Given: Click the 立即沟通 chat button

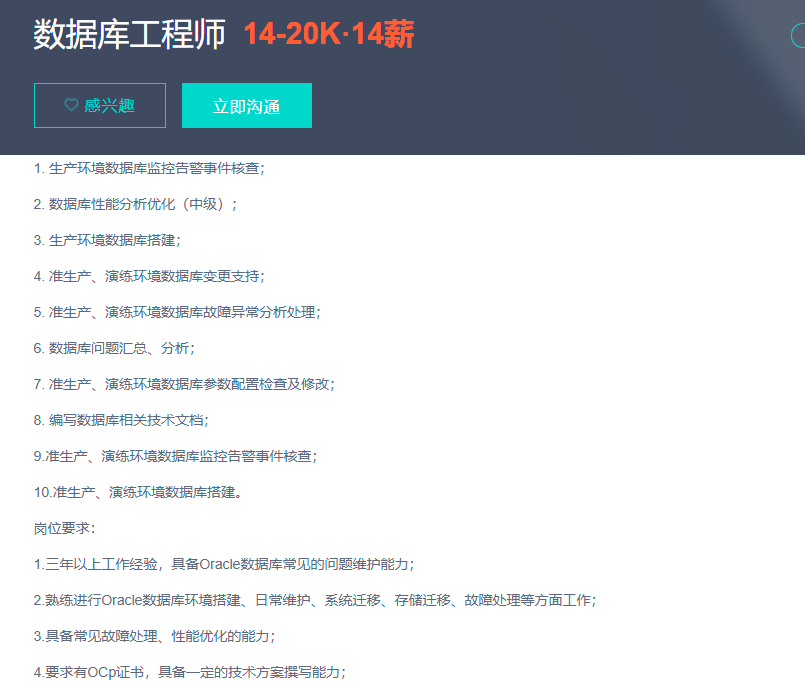Looking at the screenshot, I should (x=247, y=105).
